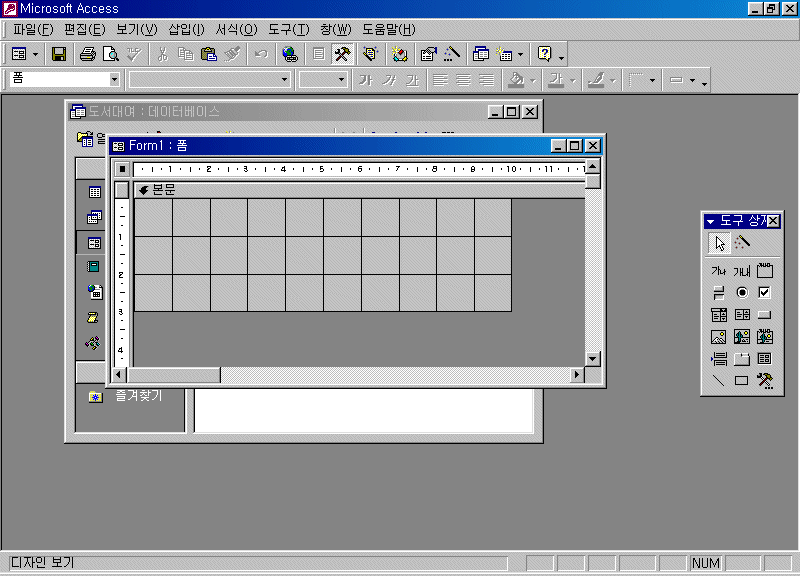Viewport: 800px width, 576px height.
Task: Select the Command Button tool in toolbox
Action: point(765,315)
